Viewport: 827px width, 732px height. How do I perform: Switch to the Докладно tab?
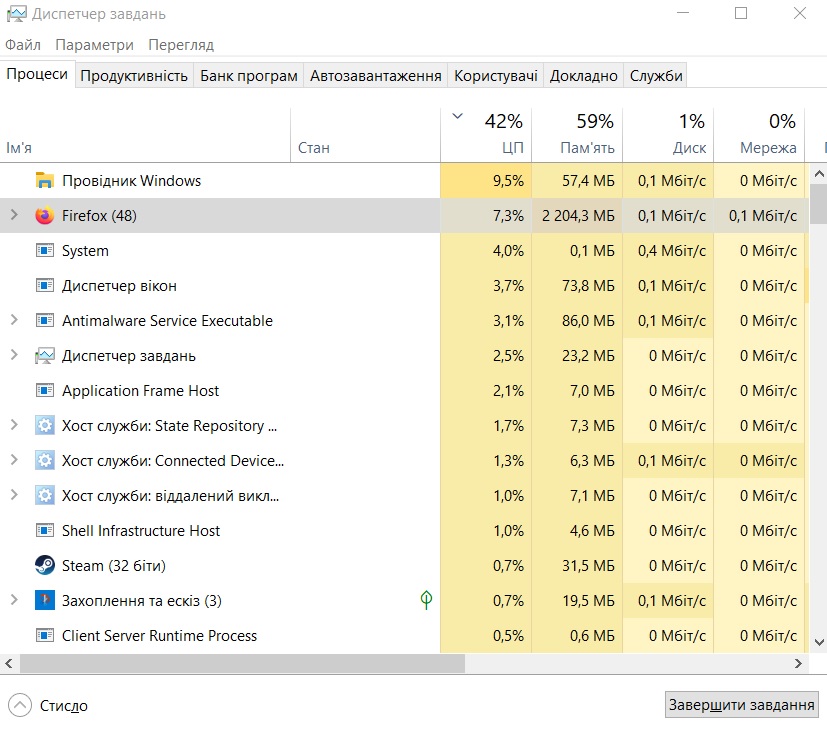tap(583, 76)
